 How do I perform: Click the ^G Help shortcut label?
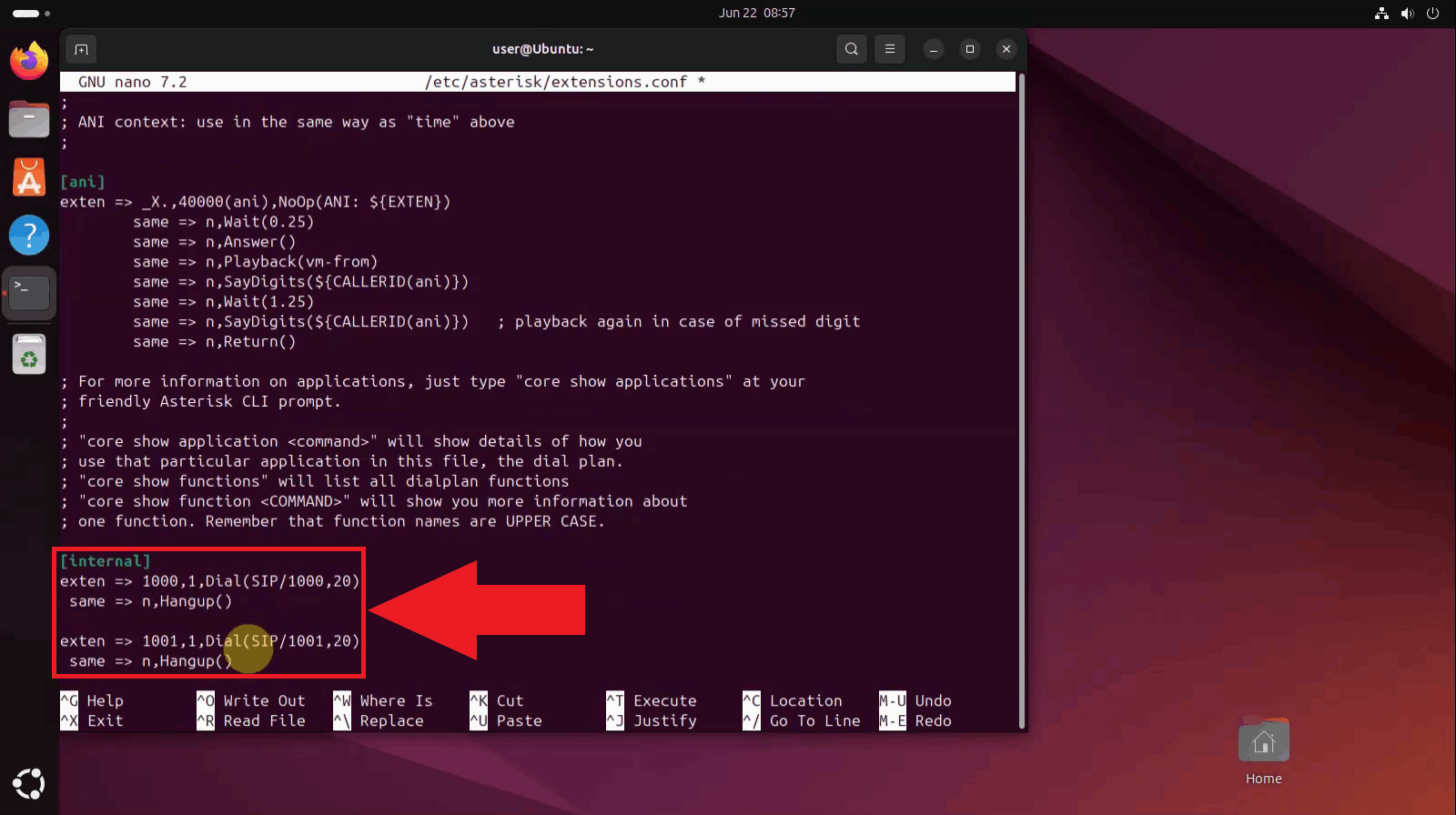point(92,701)
